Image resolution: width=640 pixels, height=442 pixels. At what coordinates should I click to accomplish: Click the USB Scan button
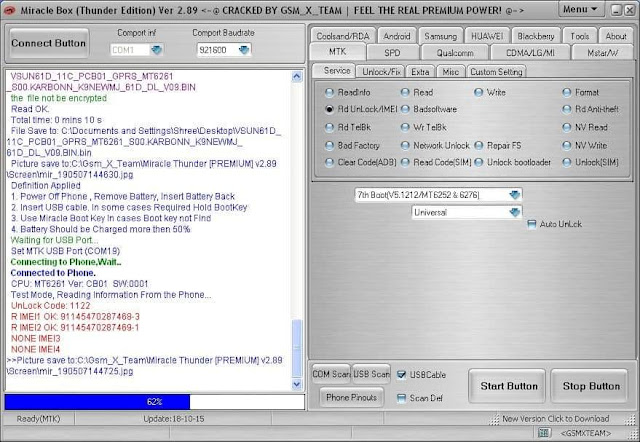click(371, 374)
